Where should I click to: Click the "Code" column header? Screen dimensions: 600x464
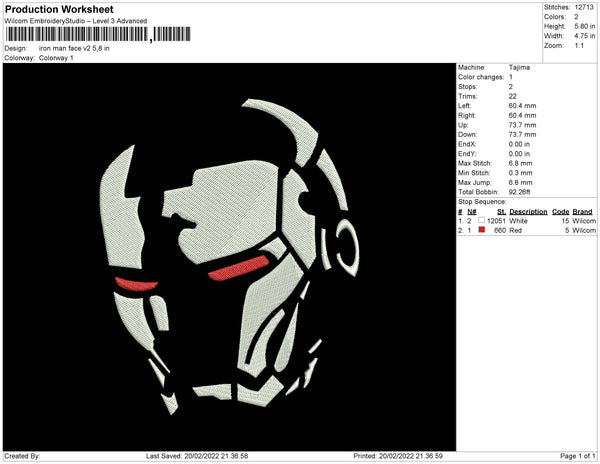561,212
